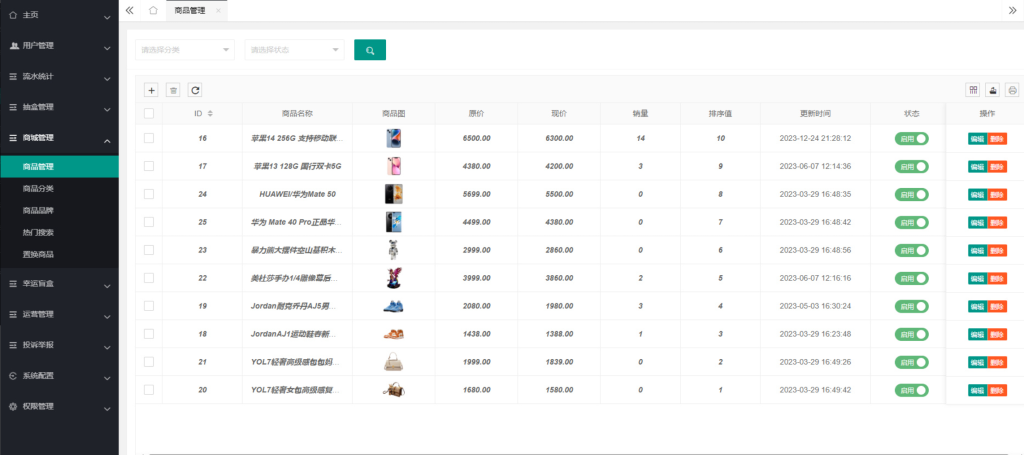
Task: Click the 删除 button for ID 20
Action: [997, 390]
